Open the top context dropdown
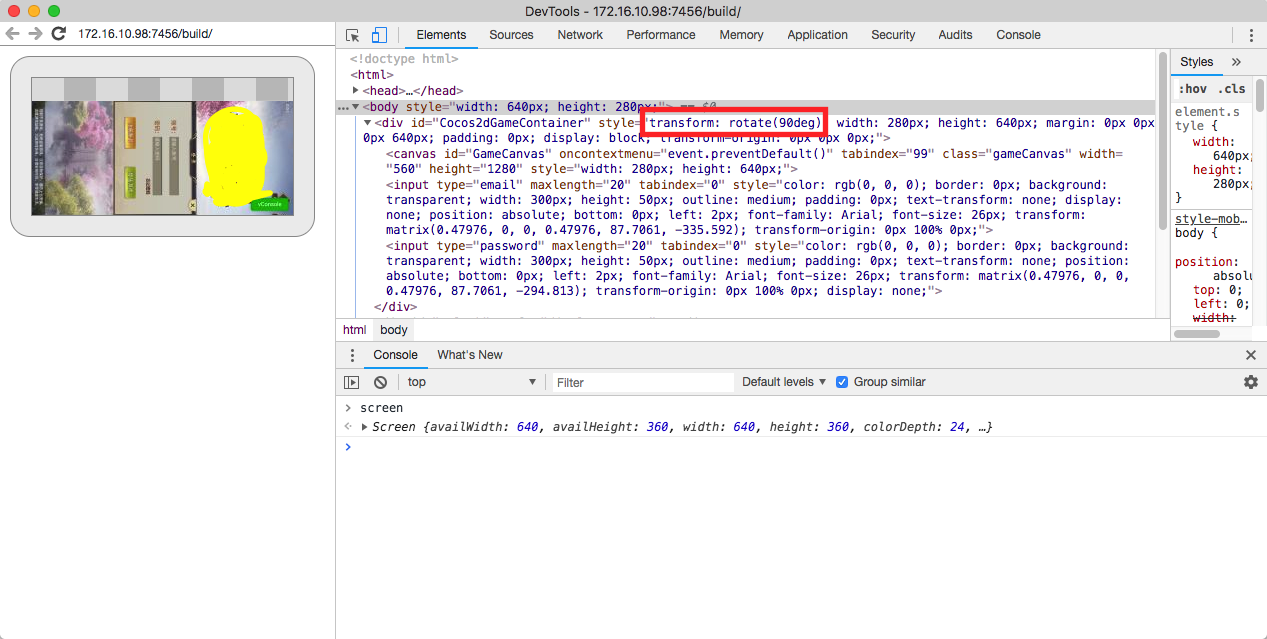Image resolution: width=1267 pixels, height=639 pixels. tap(472, 382)
